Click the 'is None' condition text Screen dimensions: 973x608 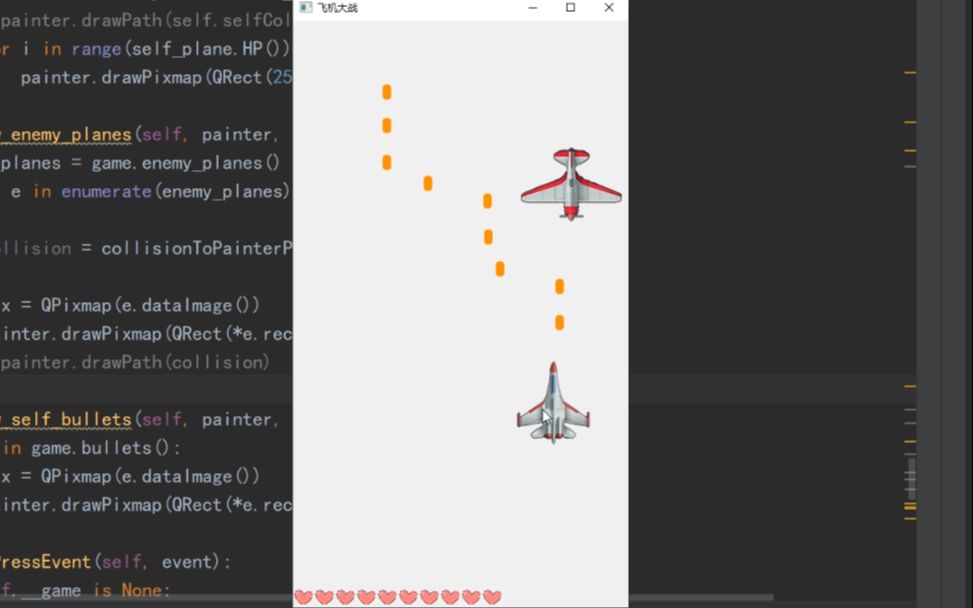[x=124, y=590]
